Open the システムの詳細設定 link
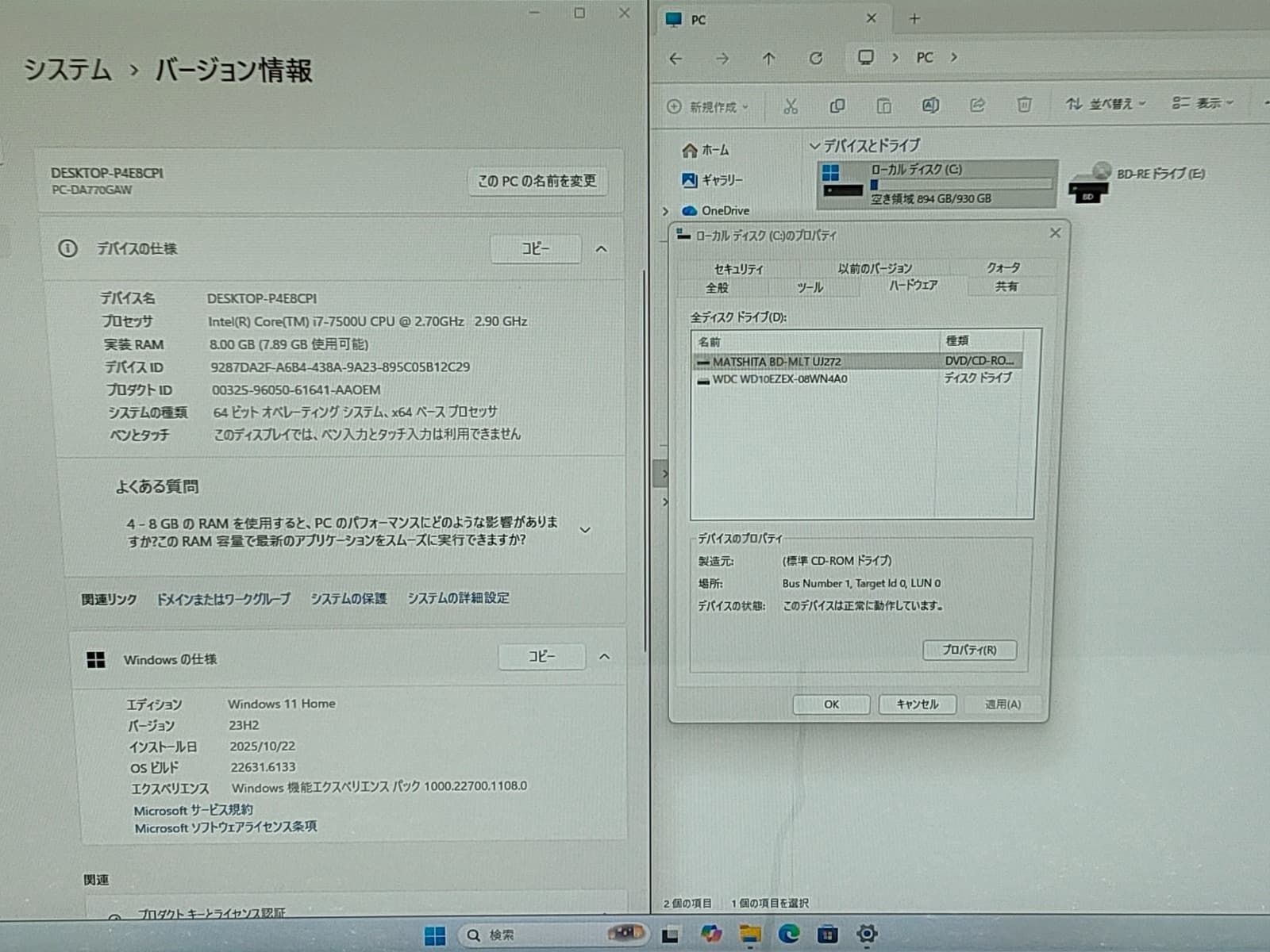This screenshot has height=952, width=1270. pyautogui.click(x=459, y=598)
